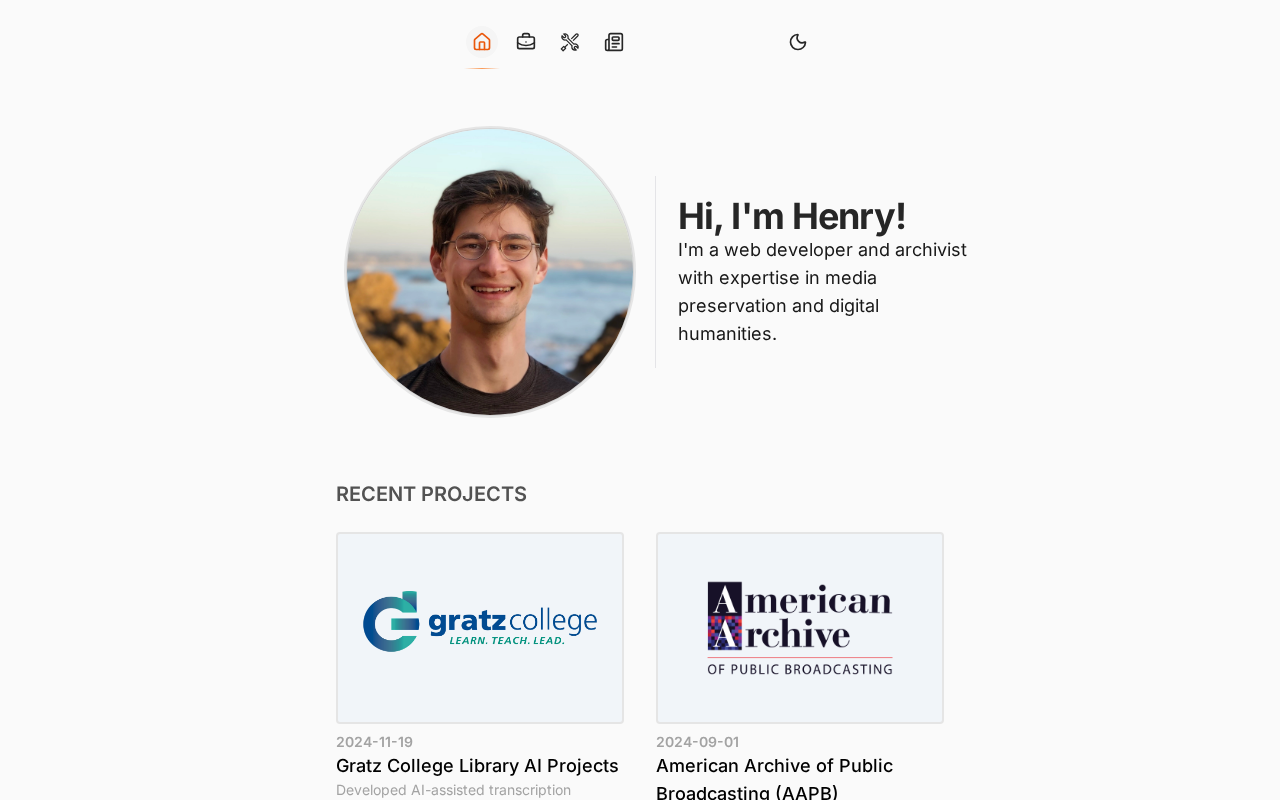The height and width of the screenshot is (800, 1280).
Task: Toggle dark mode with moon icon
Action: point(798,42)
